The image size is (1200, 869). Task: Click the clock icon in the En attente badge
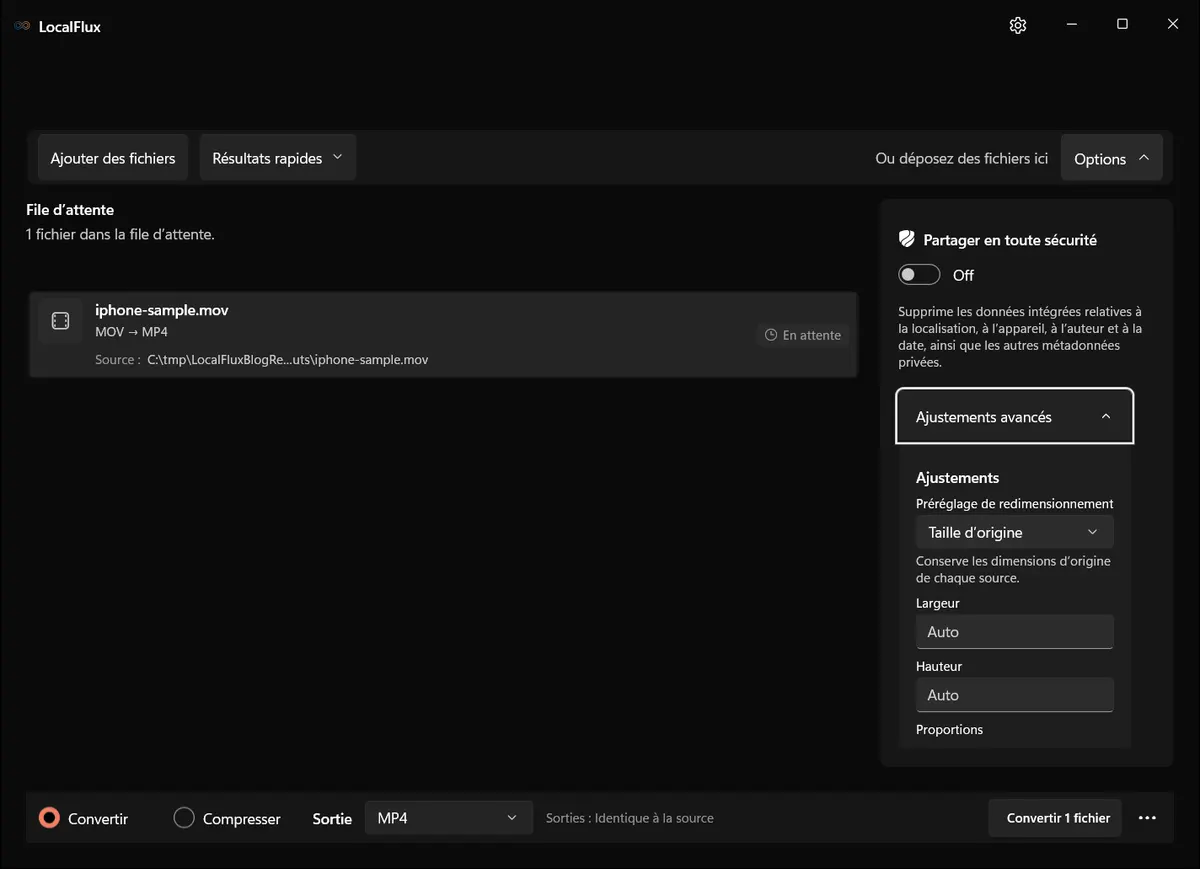(771, 335)
